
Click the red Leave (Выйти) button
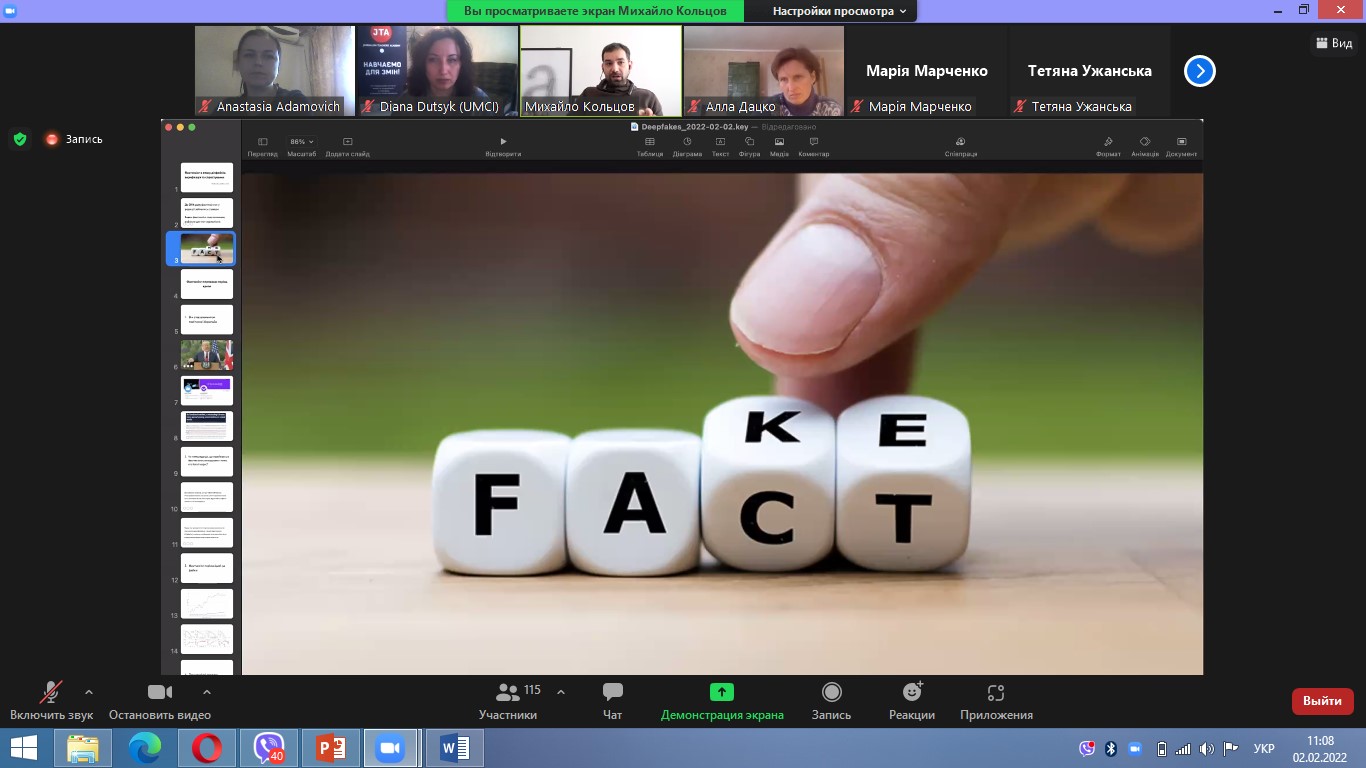click(x=1322, y=701)
